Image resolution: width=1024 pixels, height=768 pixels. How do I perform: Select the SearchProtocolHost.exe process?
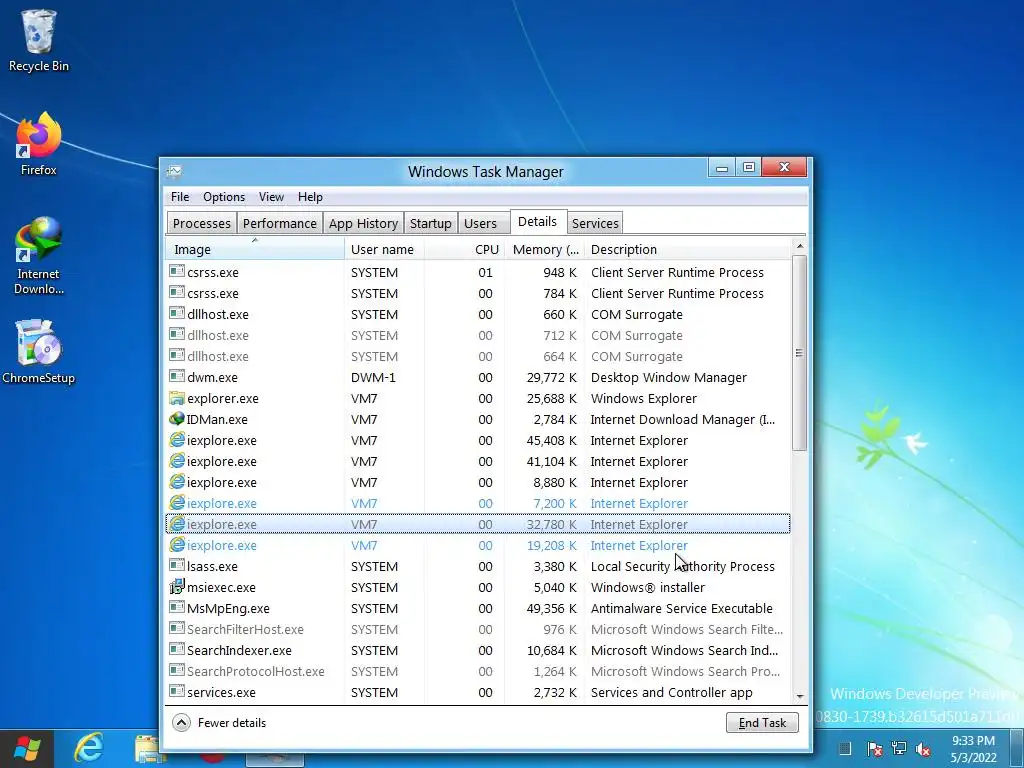tap(478, 671)
